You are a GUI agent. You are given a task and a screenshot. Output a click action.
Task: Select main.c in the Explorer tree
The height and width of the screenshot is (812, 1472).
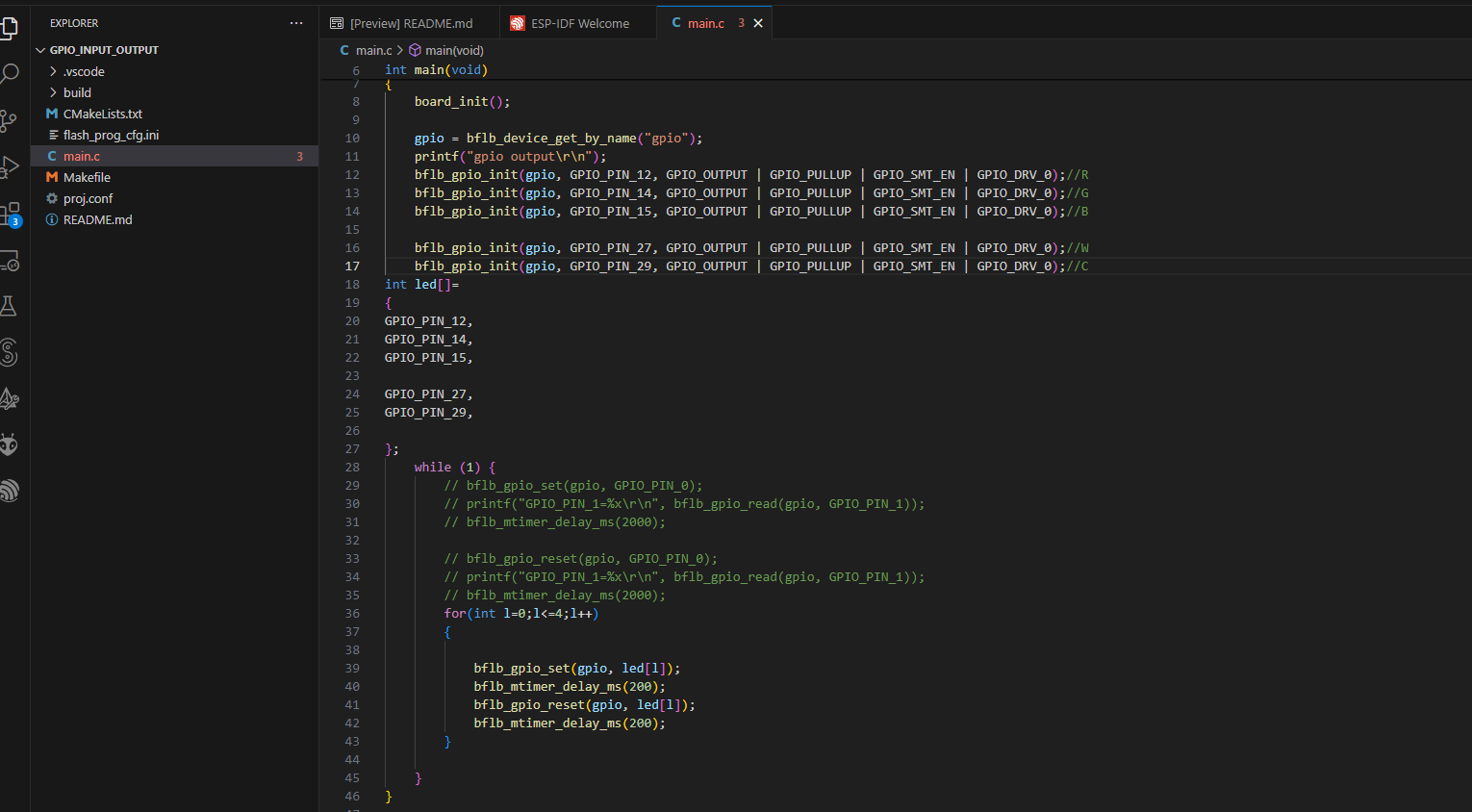click(x=174, y=156)
